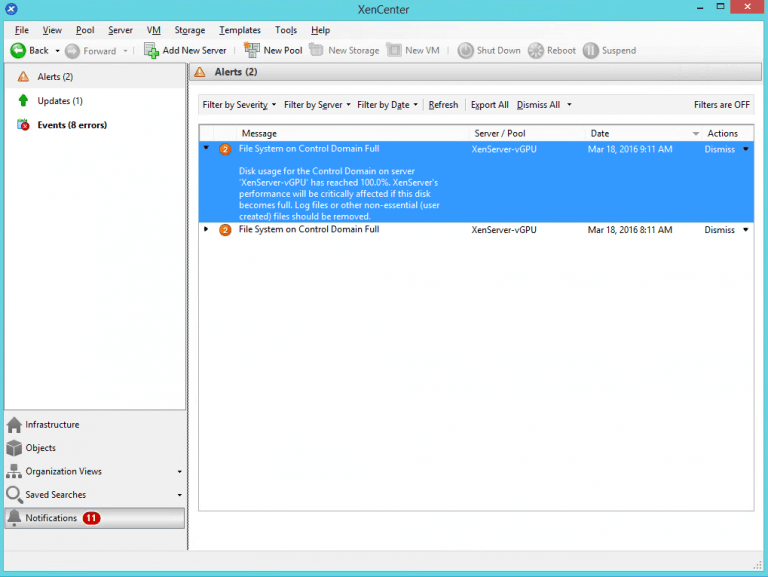This screenshot has width=768, height=577.
Task: Switch to the Infrastructure view
Action: tap(96, 425)
